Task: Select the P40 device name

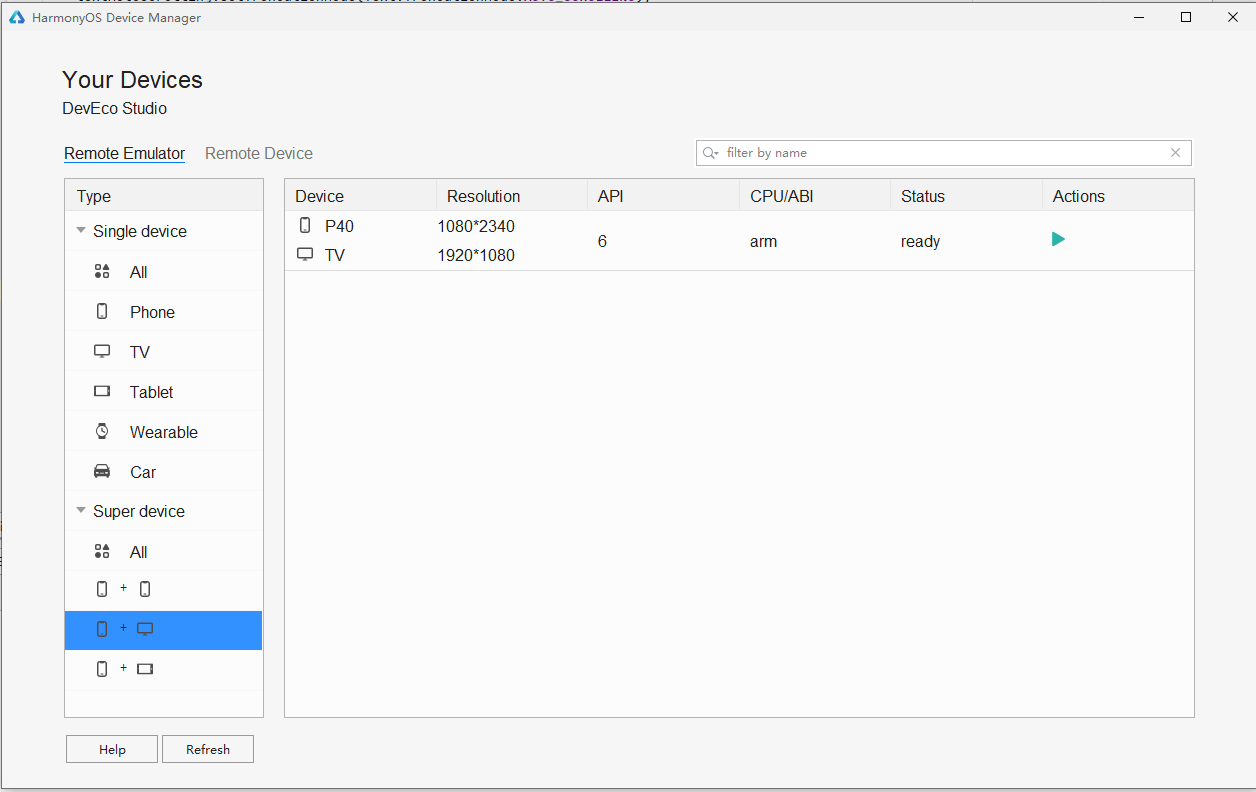Action: pos(339,226)
